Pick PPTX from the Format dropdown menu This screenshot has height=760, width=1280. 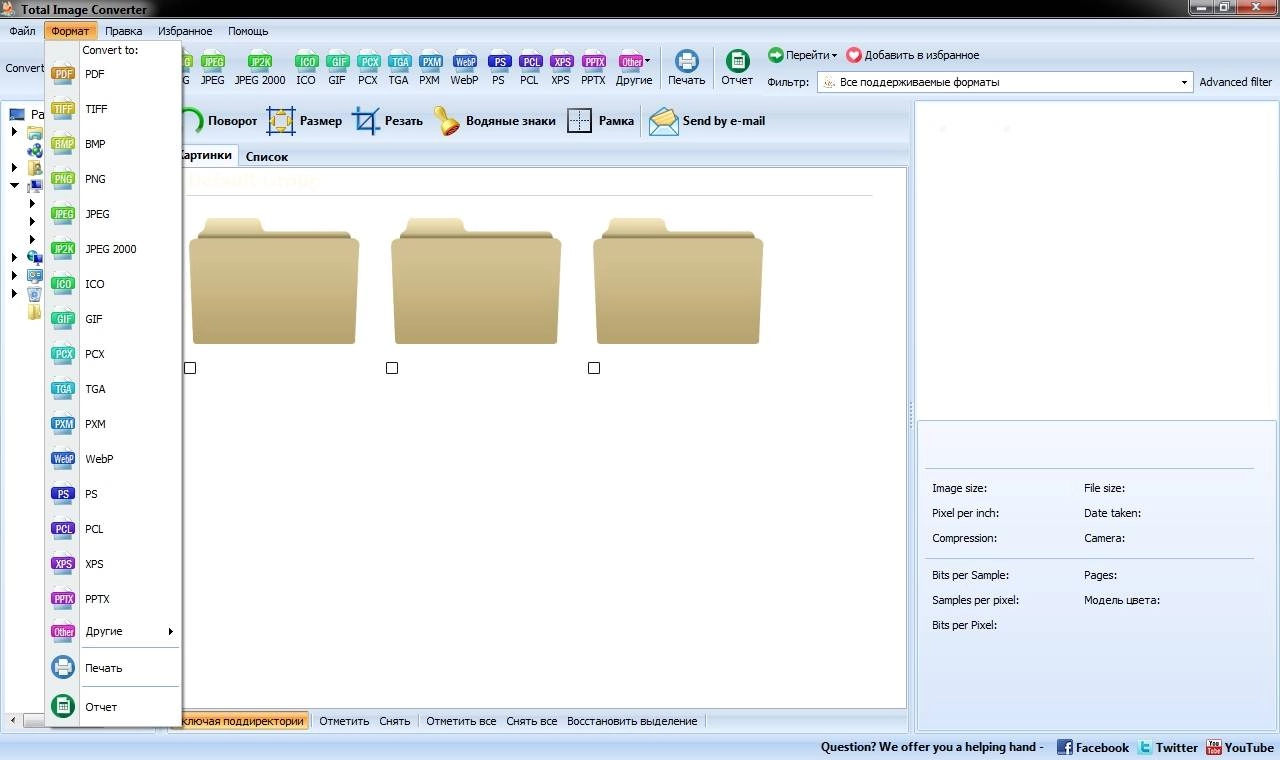(x=113, y=599)
